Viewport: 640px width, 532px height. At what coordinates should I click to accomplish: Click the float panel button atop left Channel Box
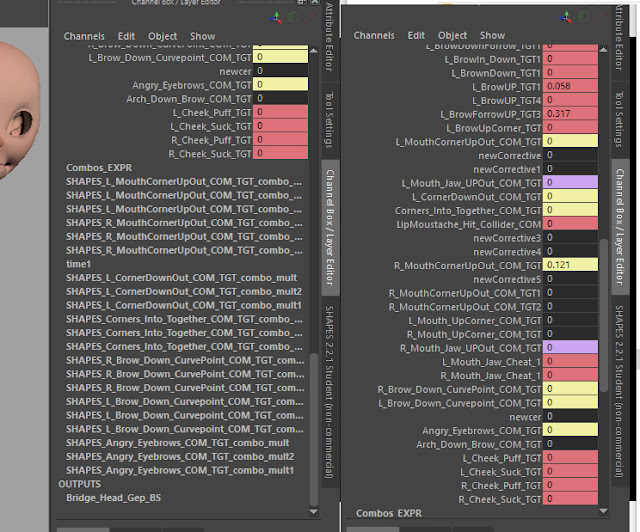[302, 2]
